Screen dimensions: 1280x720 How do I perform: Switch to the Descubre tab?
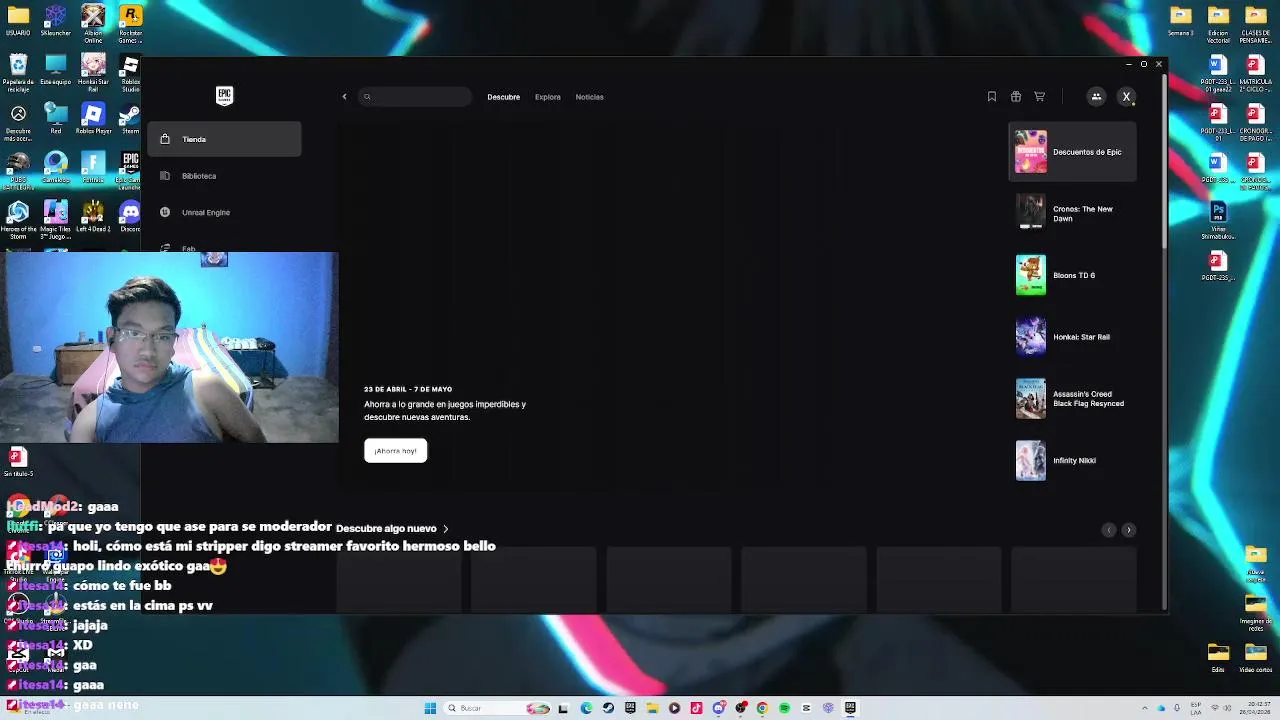503,97
